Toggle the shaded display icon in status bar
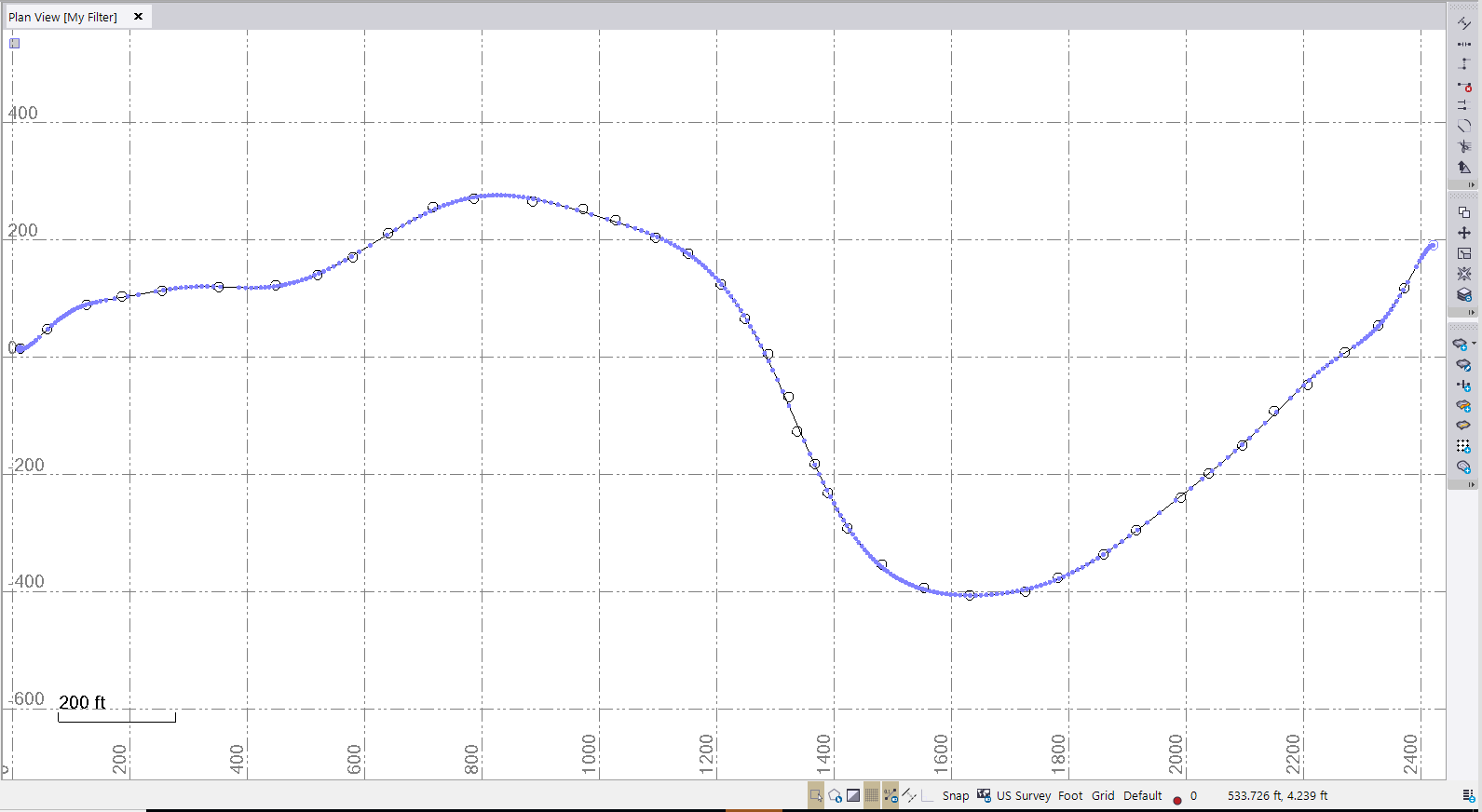 (x=853, y=795)
